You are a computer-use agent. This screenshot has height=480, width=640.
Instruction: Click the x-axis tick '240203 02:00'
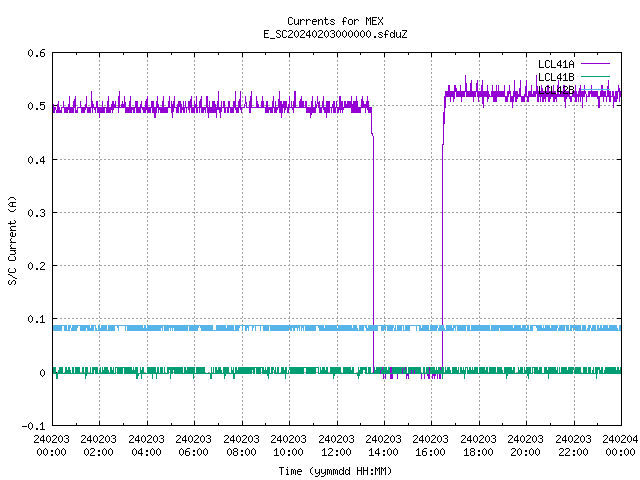(x=98, y=446)
